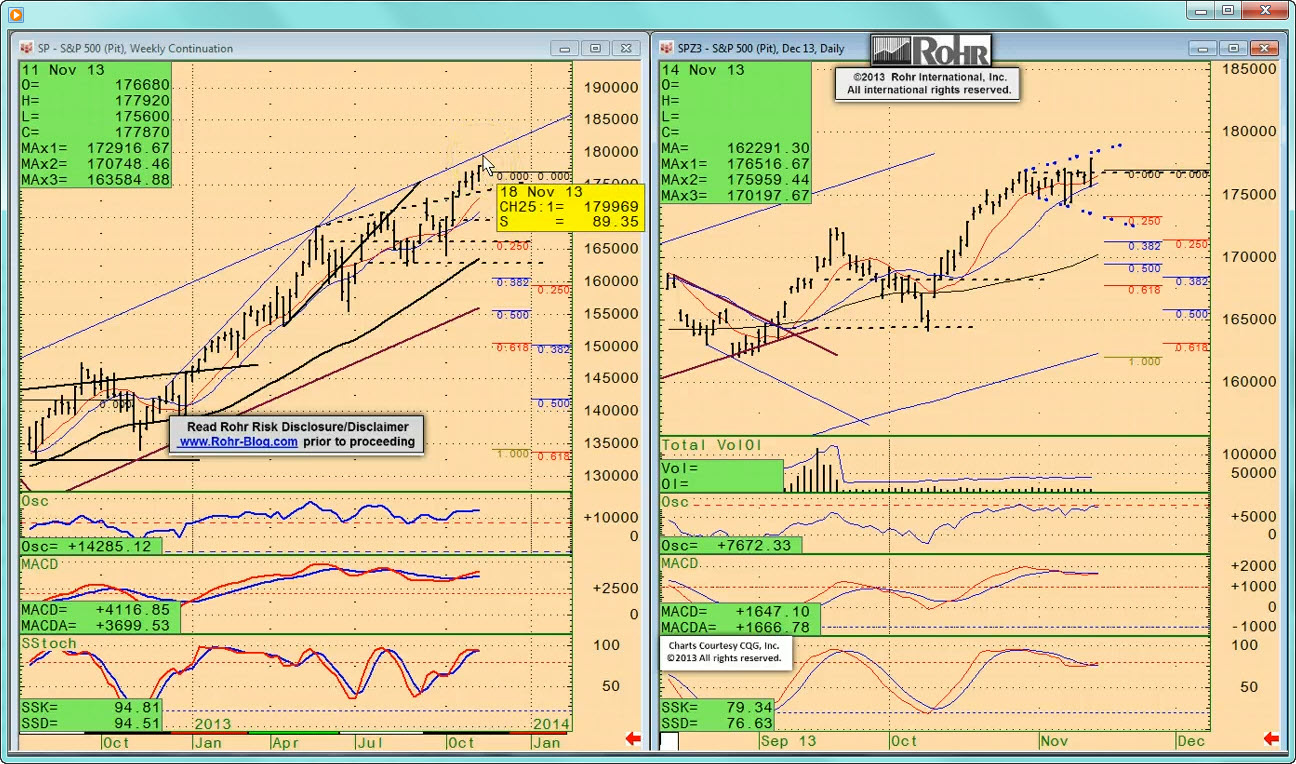This screenshot has height=764, width=1296.
Task: Minimize the SP Weekly Continuation chart window
Action: [565, 48]
